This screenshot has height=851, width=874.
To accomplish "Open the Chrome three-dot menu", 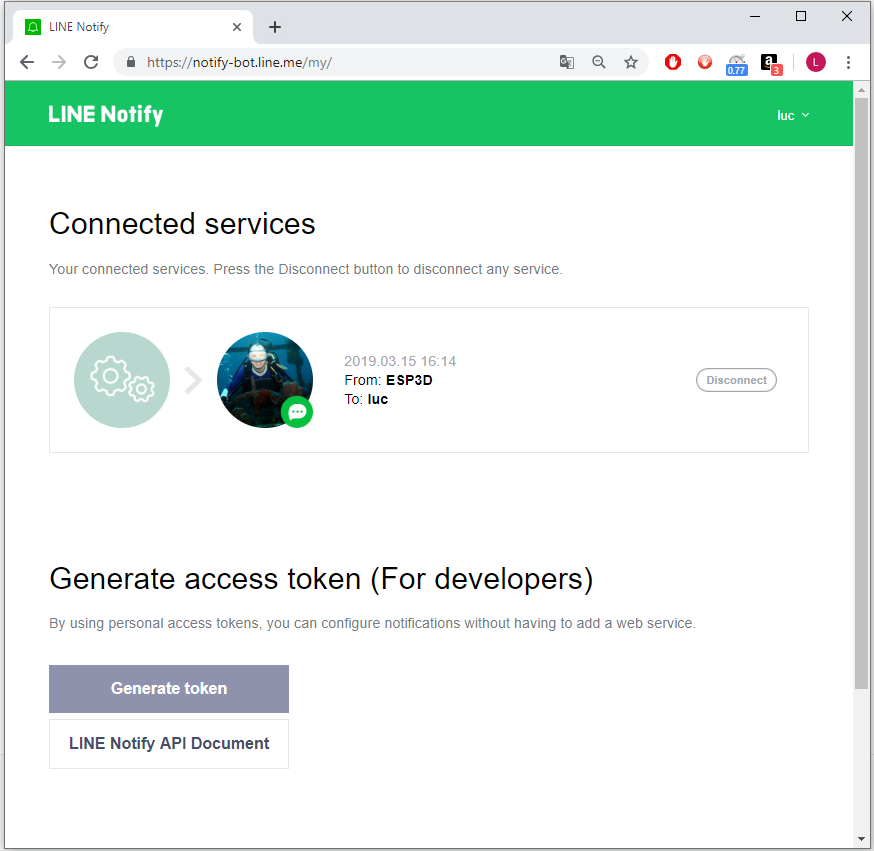I will (848, 62).
